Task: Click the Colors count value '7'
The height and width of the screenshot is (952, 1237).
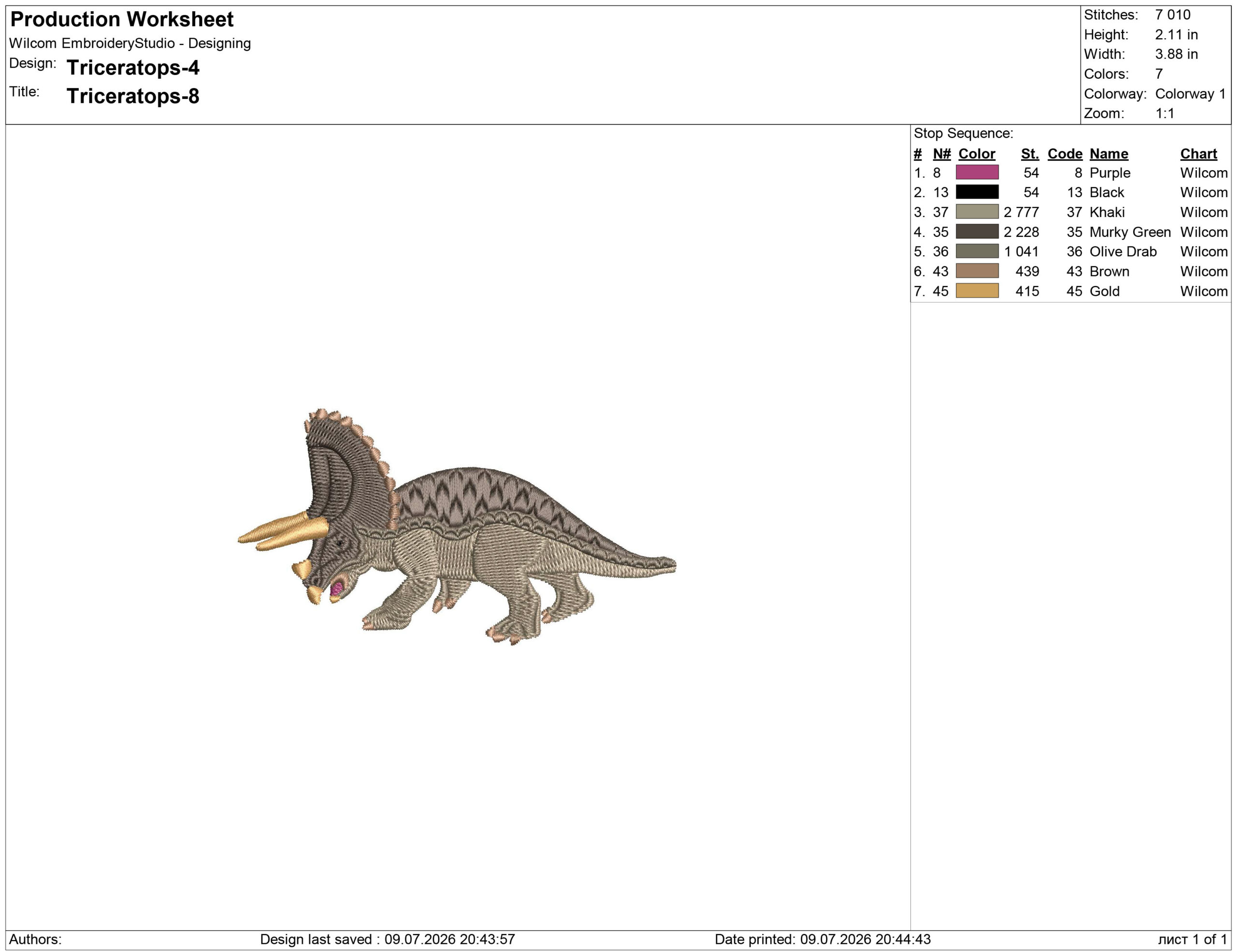Action: 1159,73
